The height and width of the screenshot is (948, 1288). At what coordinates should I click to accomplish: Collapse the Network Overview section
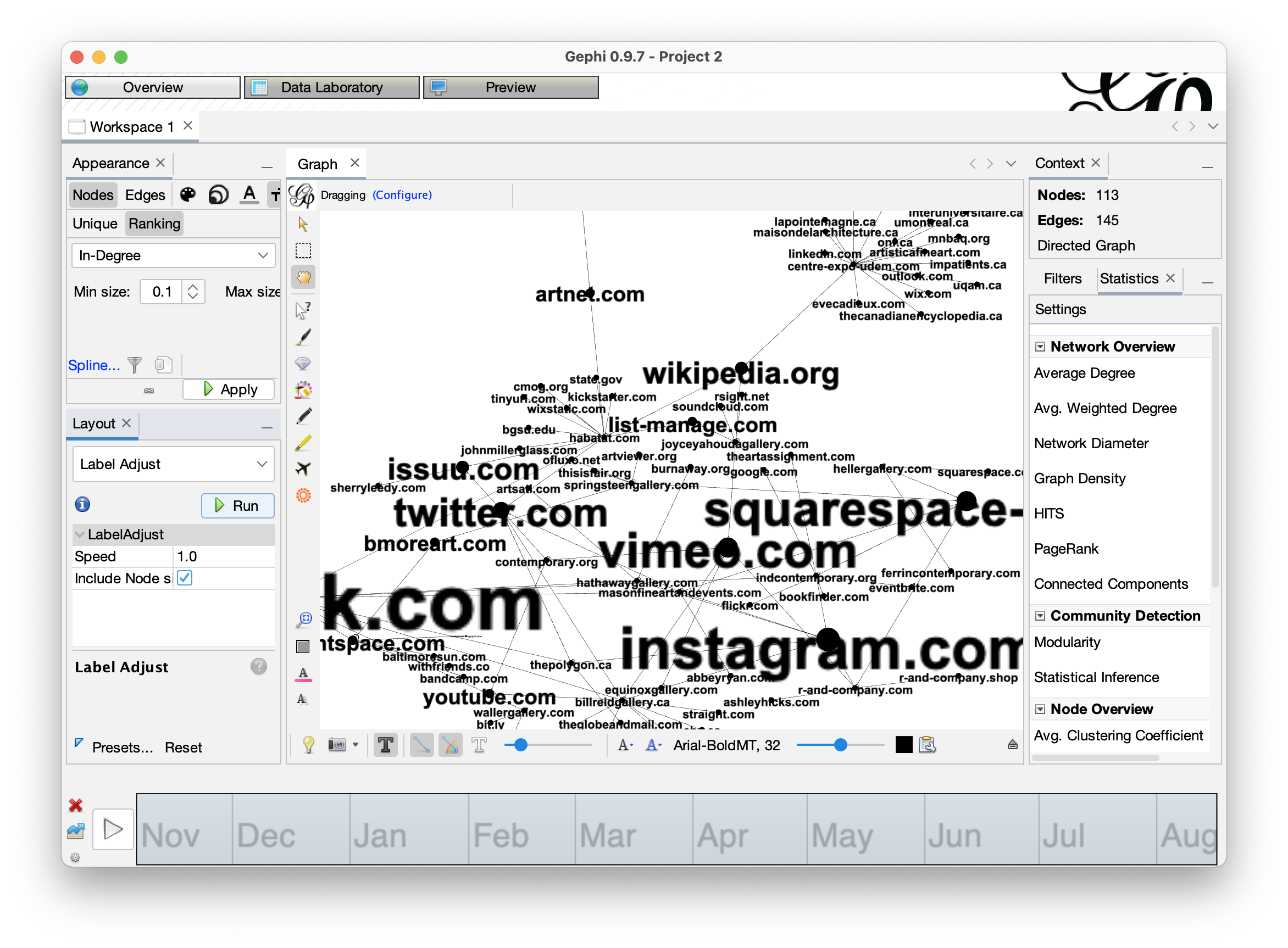(1040, 347)
